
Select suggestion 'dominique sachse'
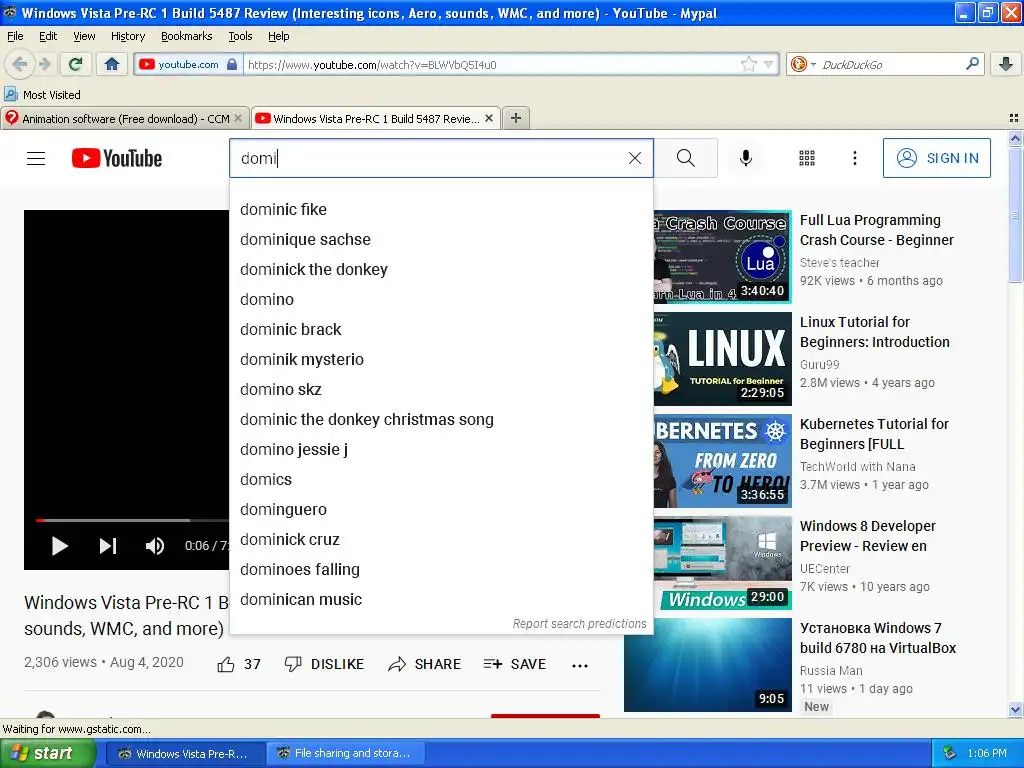[441, 240]
